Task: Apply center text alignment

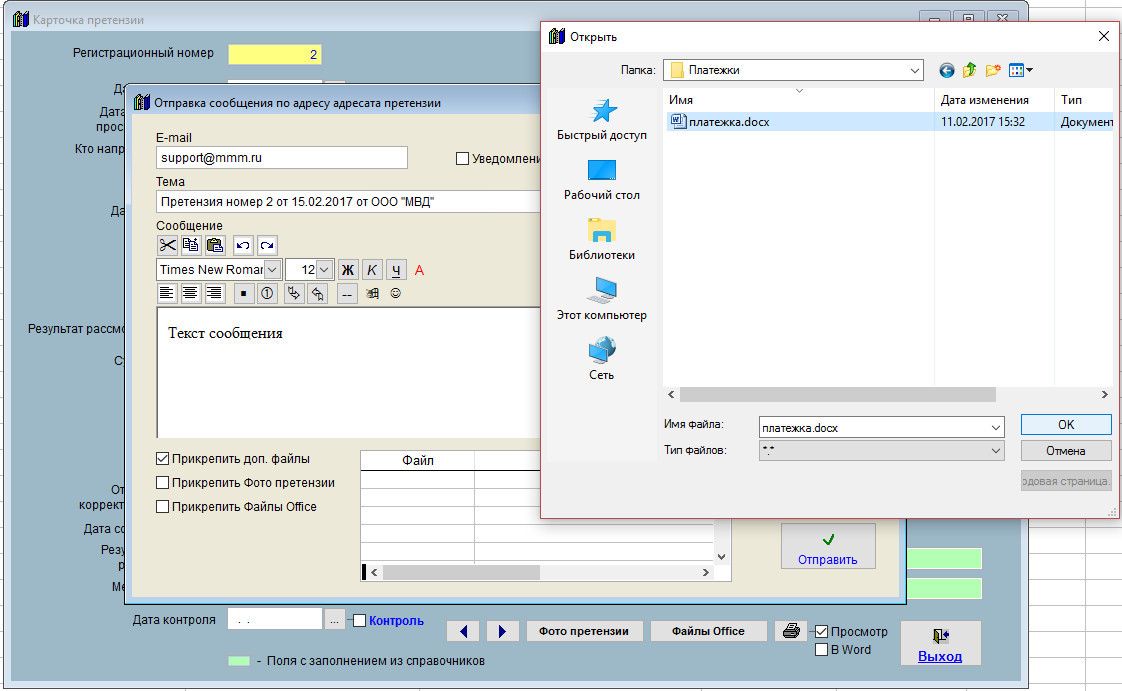Action: tap(190, 294)
